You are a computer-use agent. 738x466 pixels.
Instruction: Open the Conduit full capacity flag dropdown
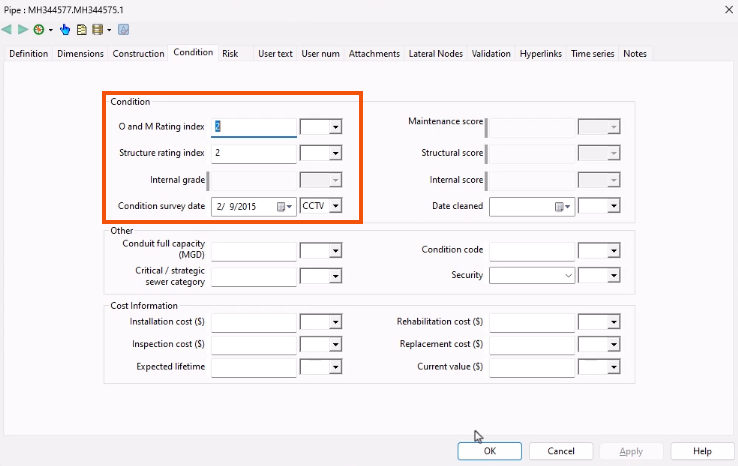tap(335, 250)
